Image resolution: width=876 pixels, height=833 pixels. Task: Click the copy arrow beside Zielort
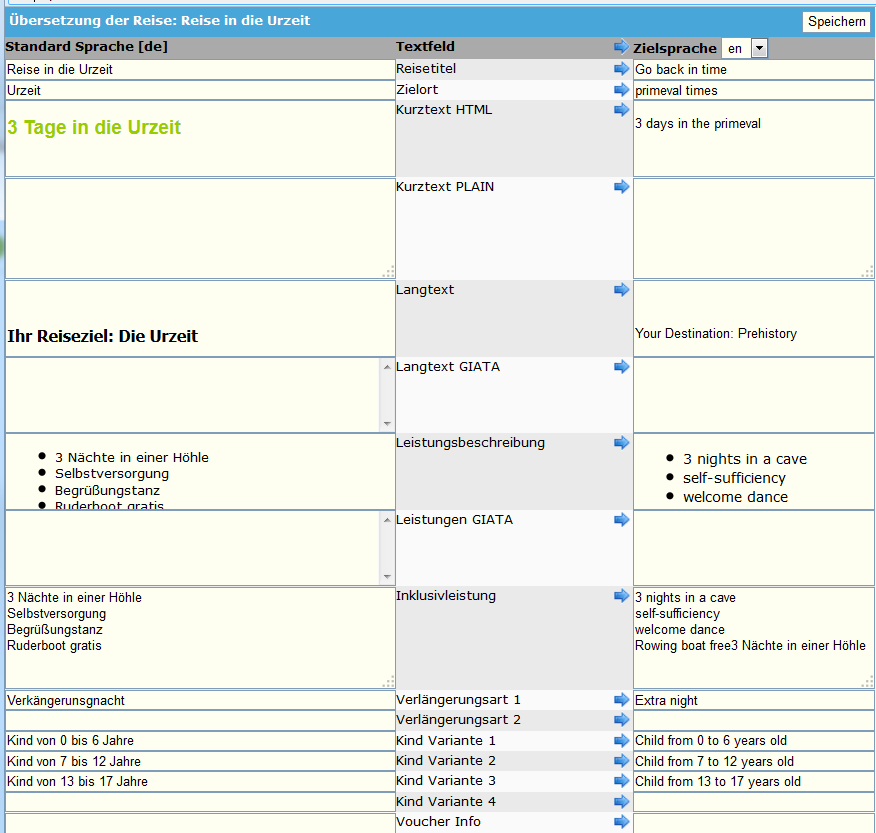tap(621, 90)
